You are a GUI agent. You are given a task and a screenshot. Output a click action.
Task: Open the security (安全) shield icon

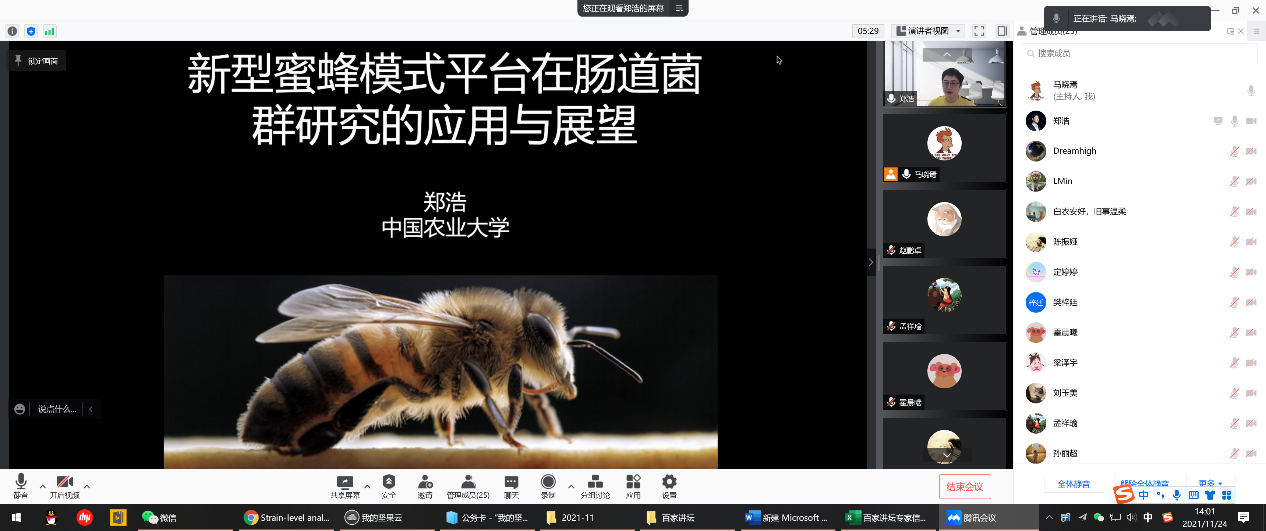389,483
